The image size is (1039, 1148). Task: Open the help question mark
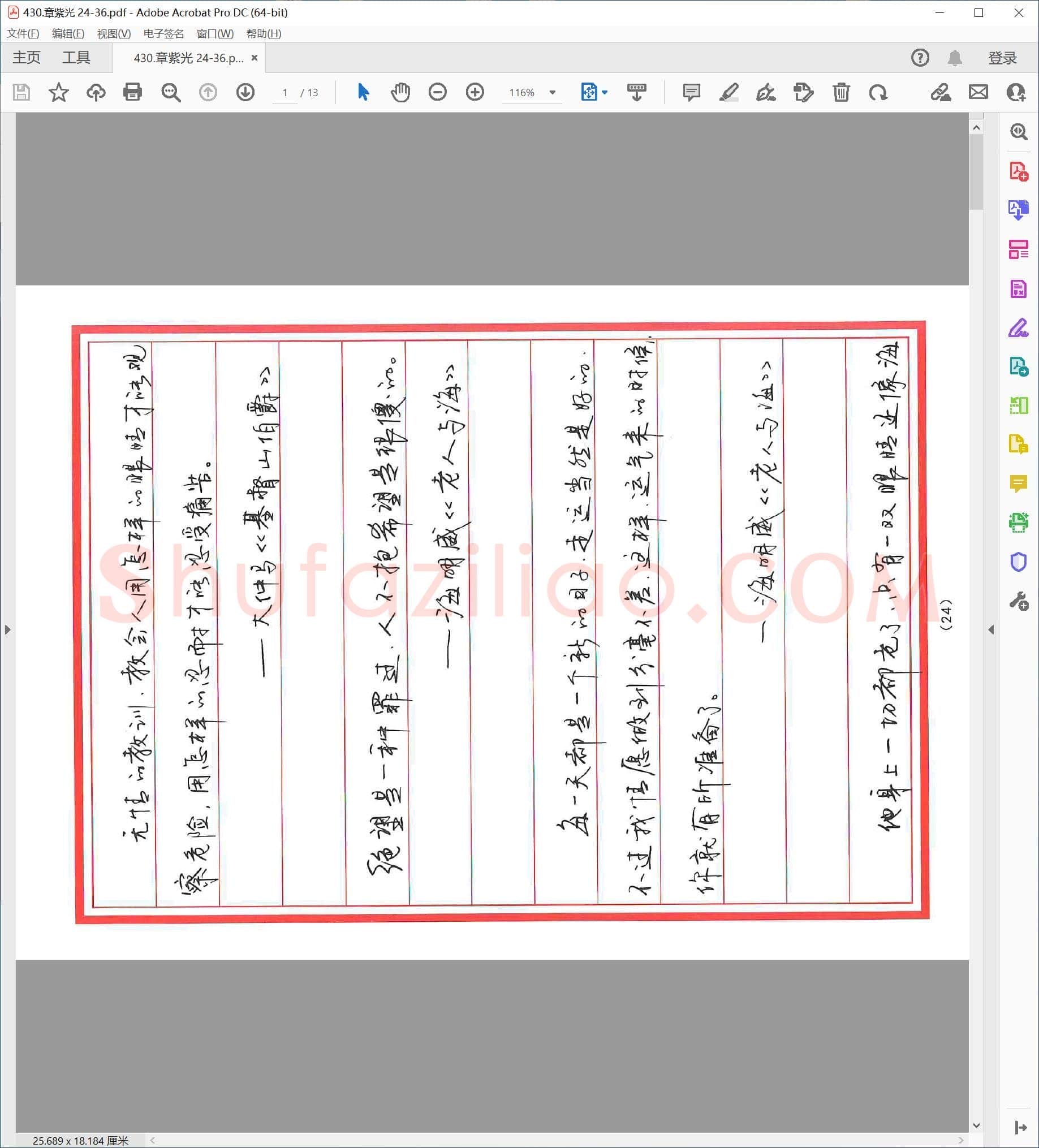tap(920, 58)
